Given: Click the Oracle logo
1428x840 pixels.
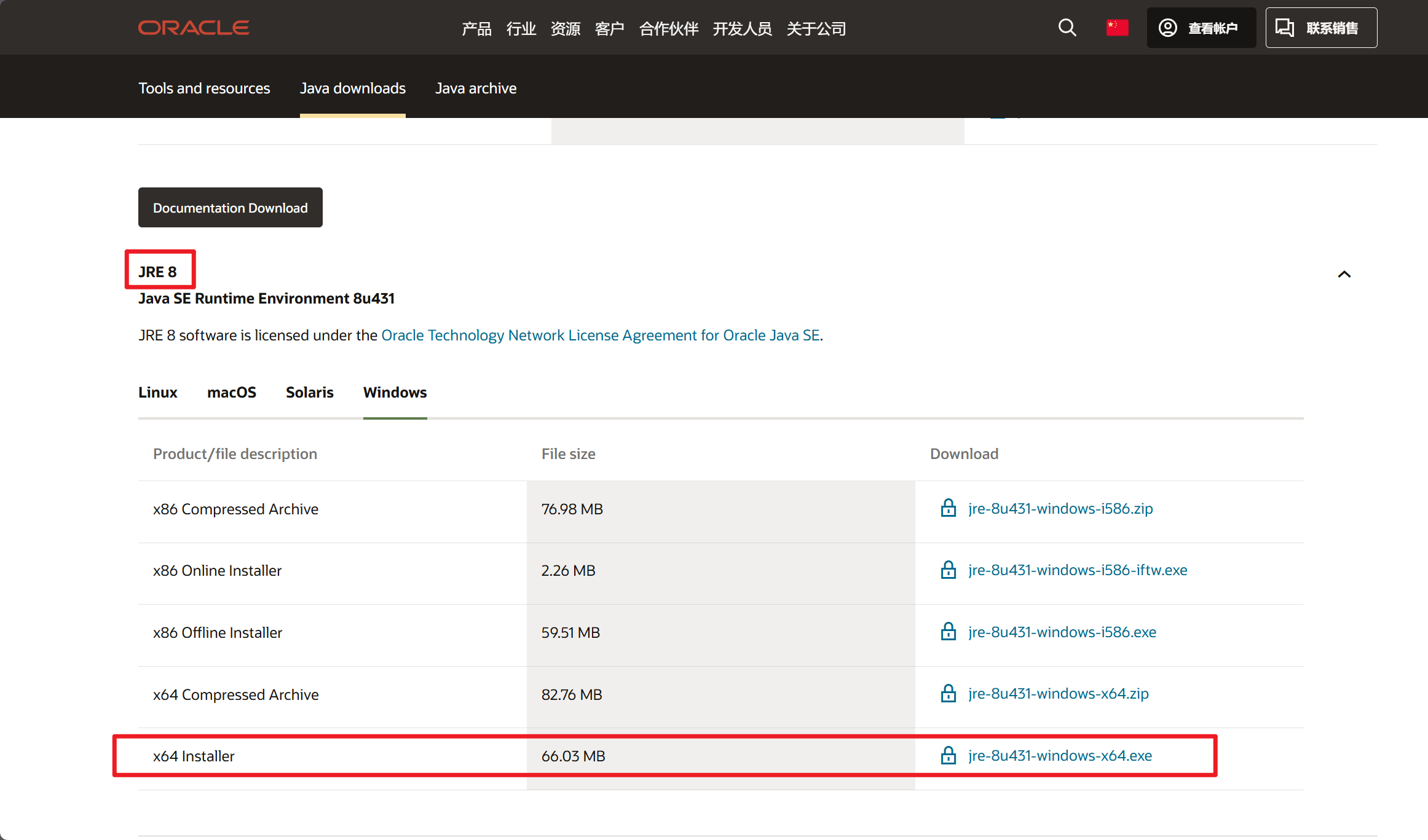Looking at the screenshot, I should (194, 28).
